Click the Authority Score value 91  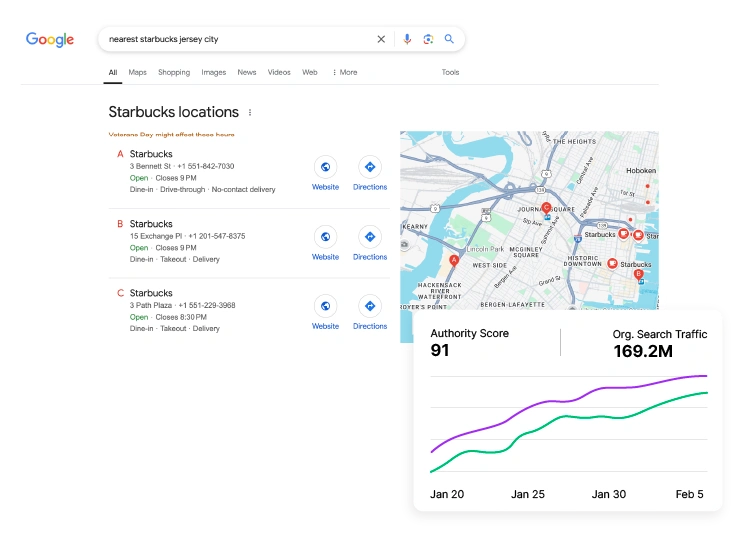(x=440, y=350)
